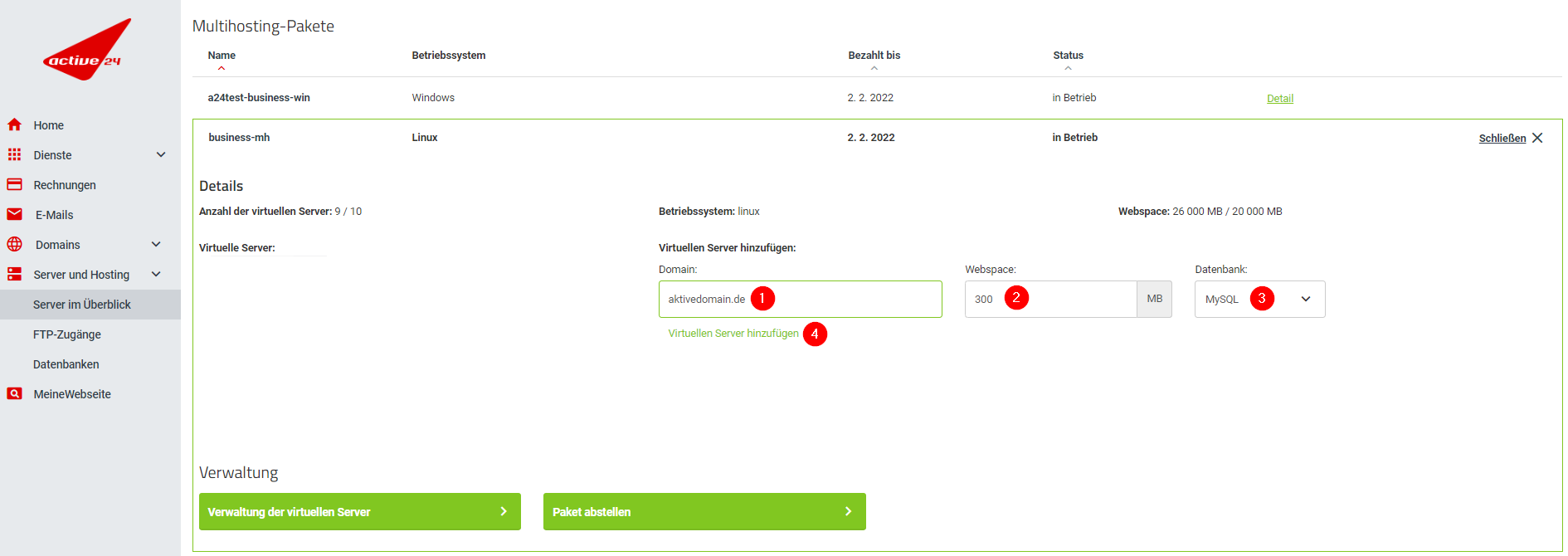Expand the Domains menu chevron

click(156, 245)
